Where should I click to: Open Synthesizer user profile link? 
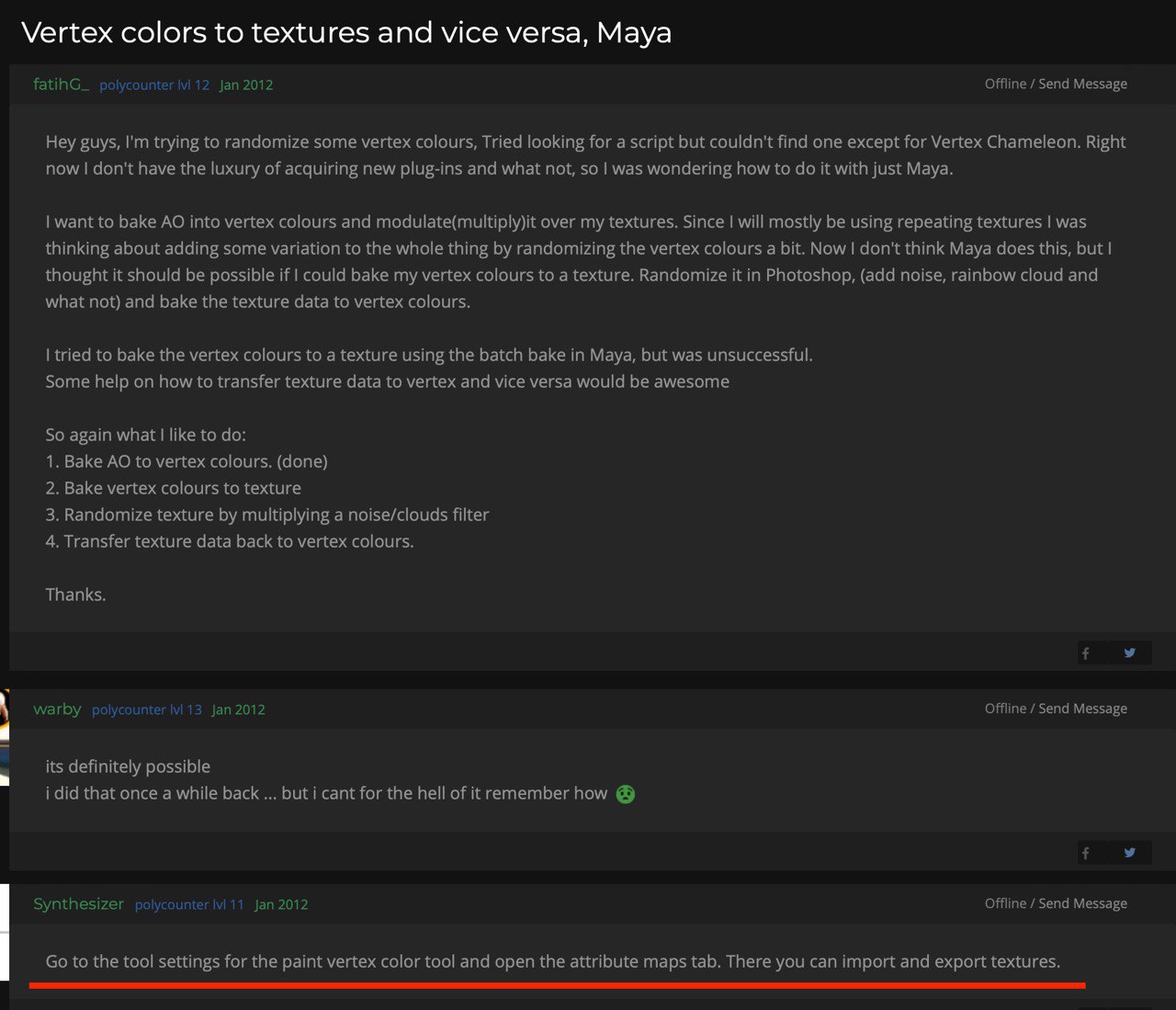(78, 903)
